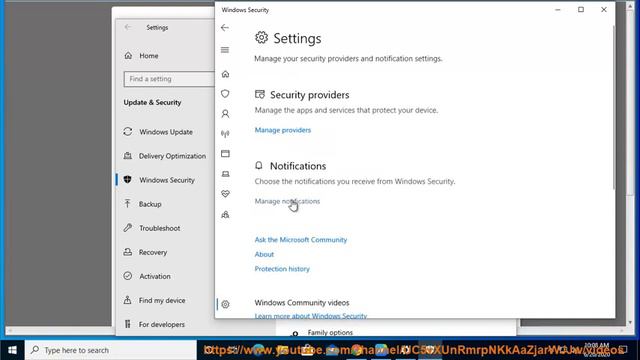Open Account protection person icon
The image size is (640, 360).
tap(225, 114)
